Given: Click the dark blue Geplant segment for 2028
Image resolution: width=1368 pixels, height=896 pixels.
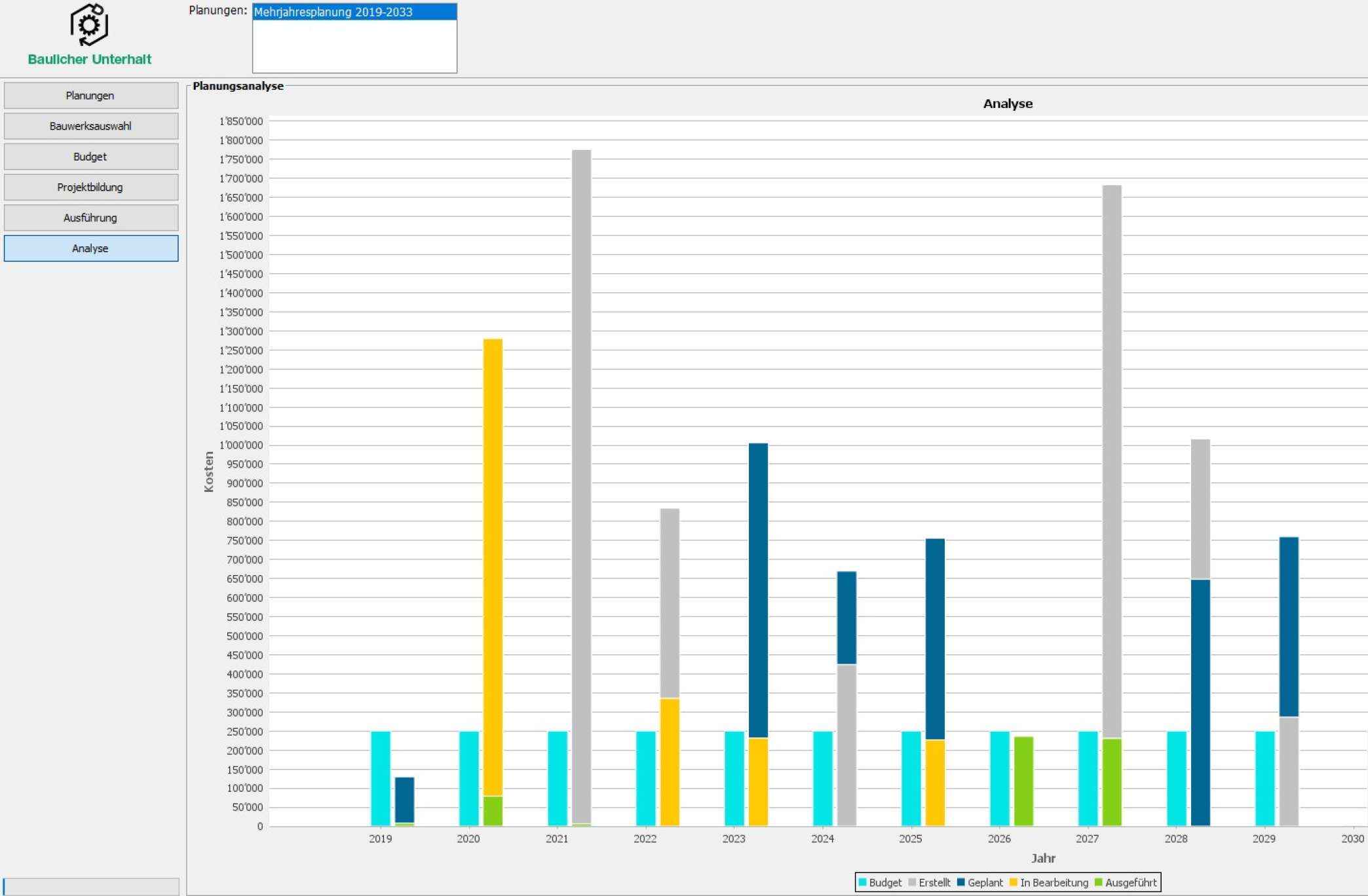Looking at the screenshot, I should coord(1200,703).
